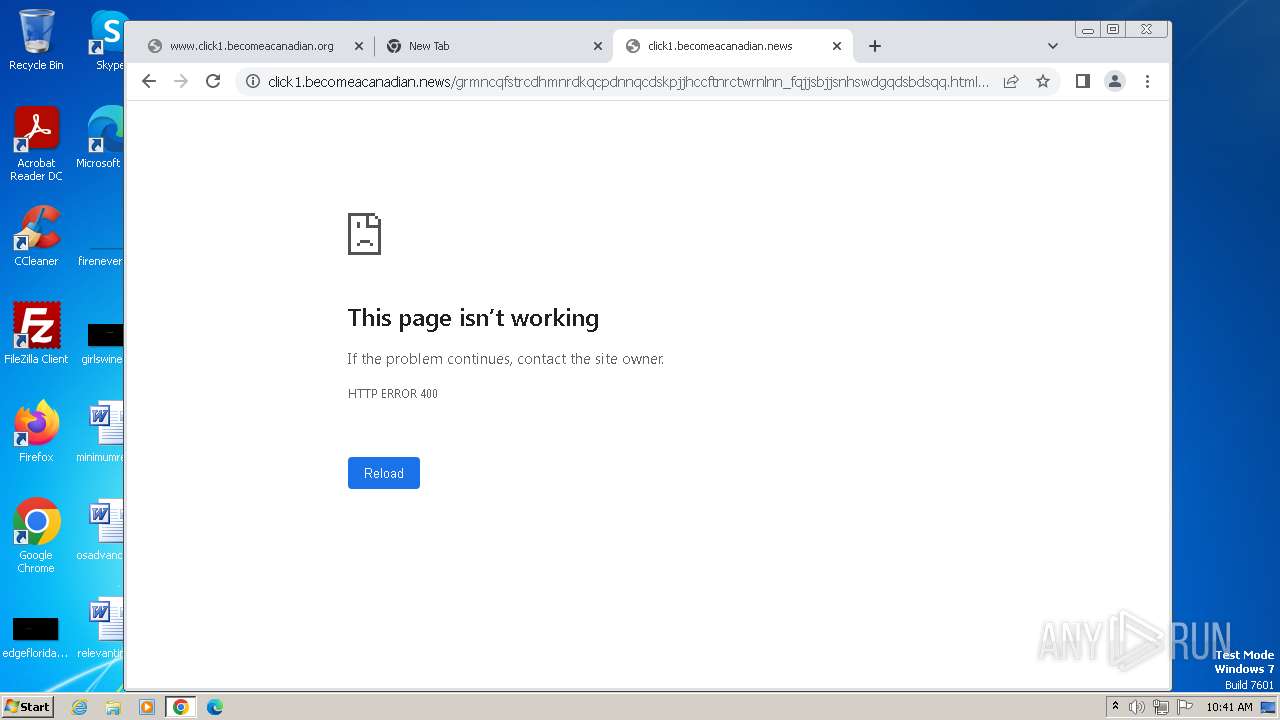Expand the tab search dropdown arrow
The image size is (1280, 720).
coord(1052,46)
